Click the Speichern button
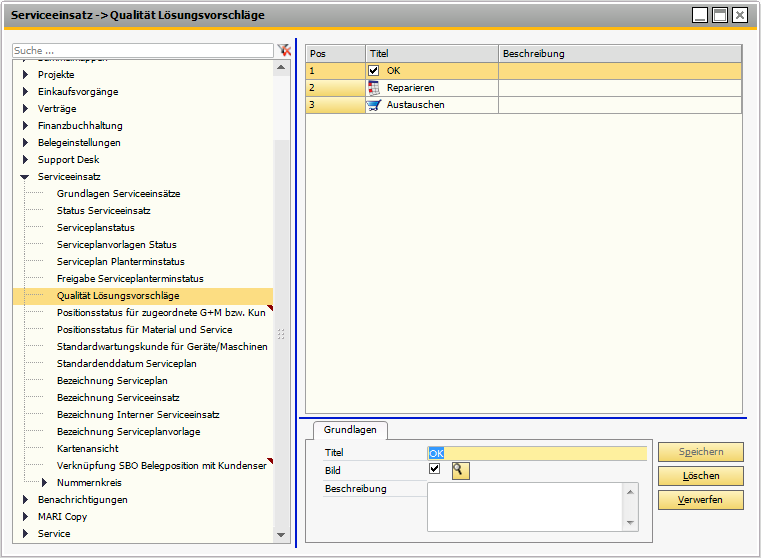 700,453
